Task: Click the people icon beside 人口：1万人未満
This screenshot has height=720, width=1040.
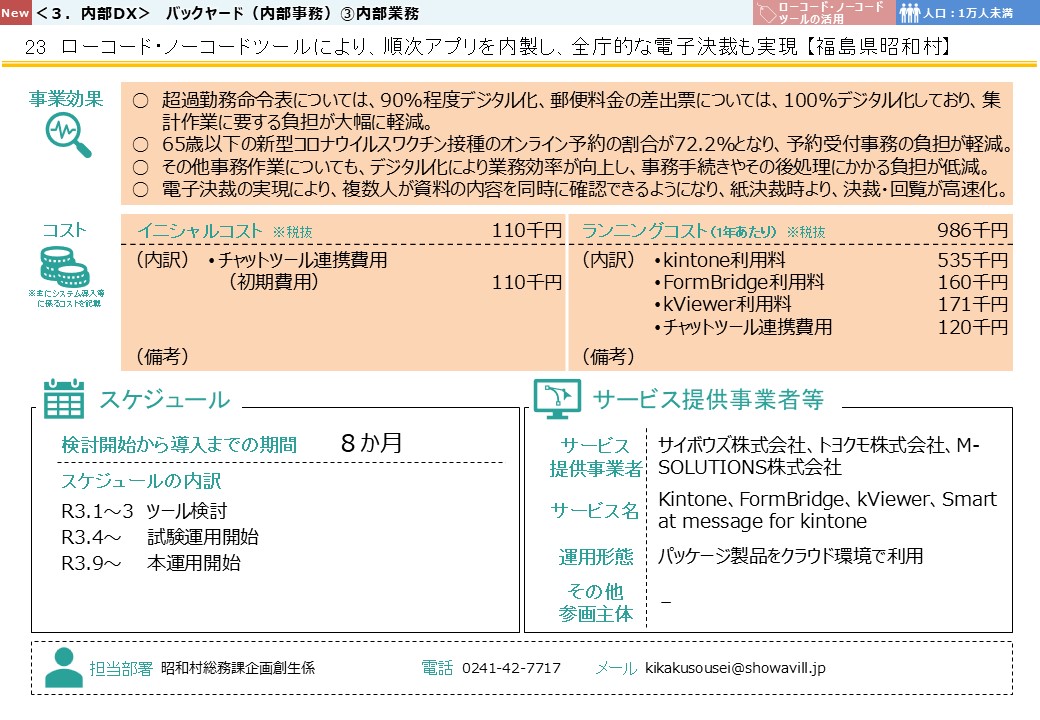Action: pos(910,13)
